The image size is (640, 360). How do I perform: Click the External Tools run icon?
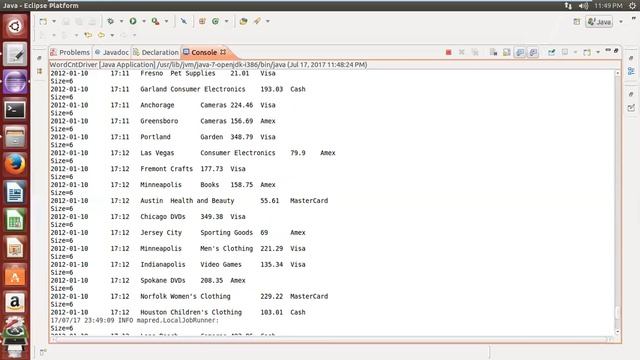(x=156, y=21)
